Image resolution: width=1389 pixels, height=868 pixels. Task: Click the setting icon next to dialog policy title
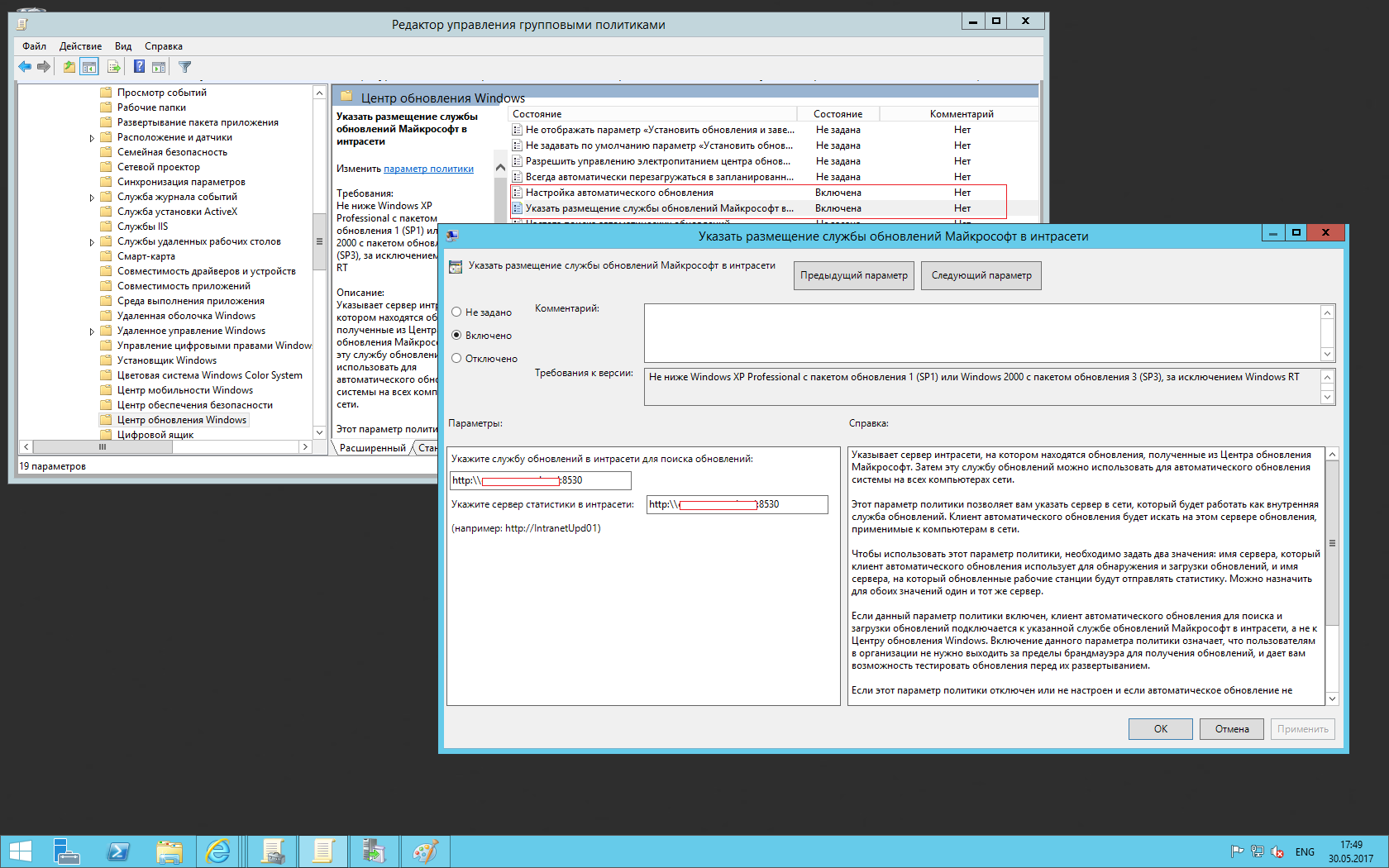(x=456, y=267)
